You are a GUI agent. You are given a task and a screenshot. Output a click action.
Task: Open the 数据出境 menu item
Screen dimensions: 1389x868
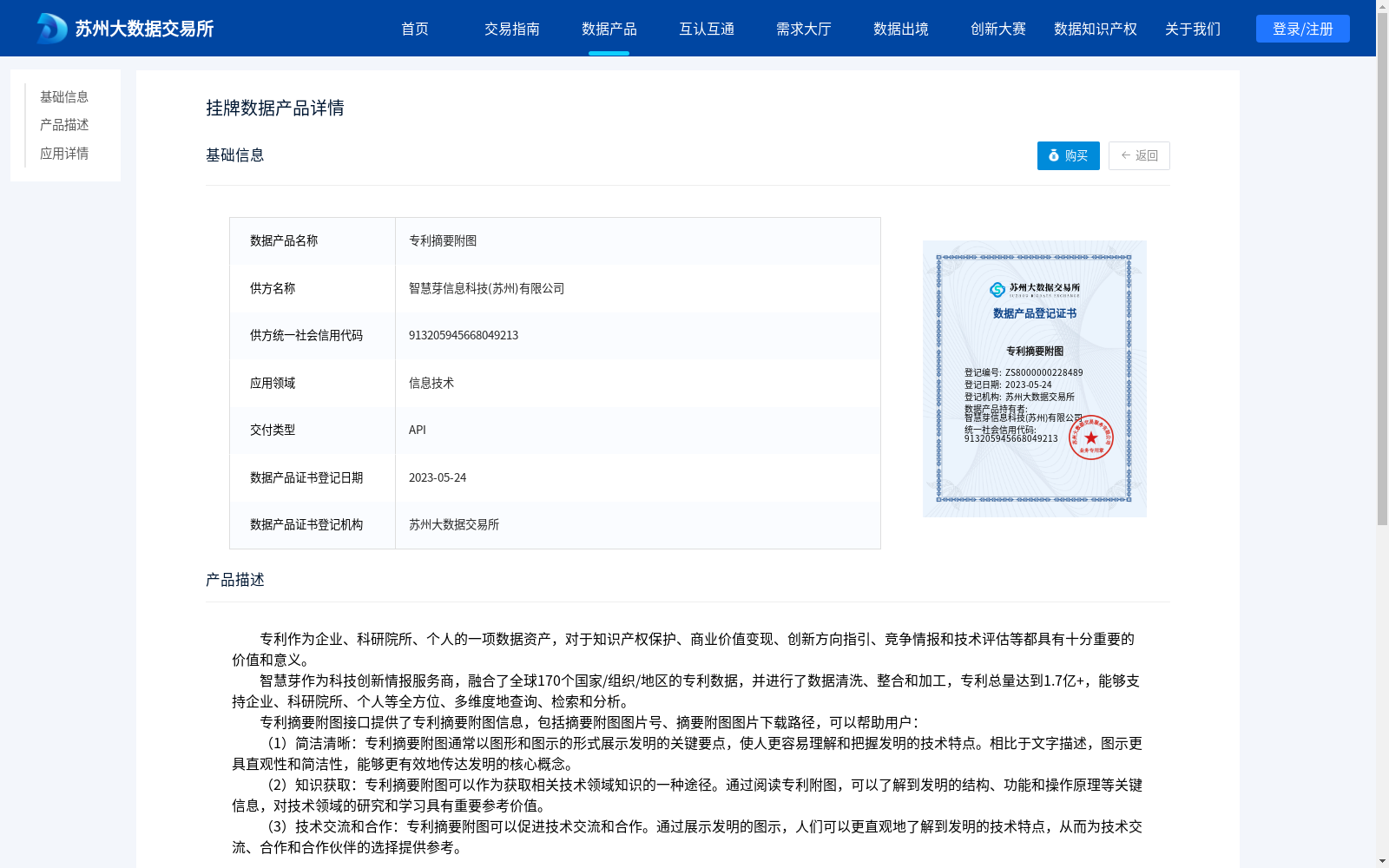pos(901,29)
